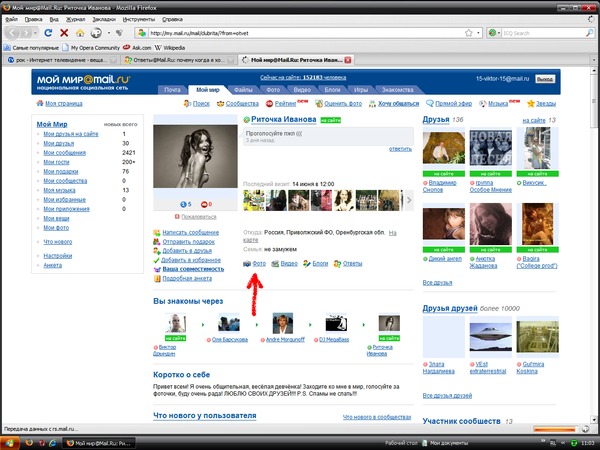Click the Ask.com bookmark
600x450 pixels.
click(x=137, y=48)
